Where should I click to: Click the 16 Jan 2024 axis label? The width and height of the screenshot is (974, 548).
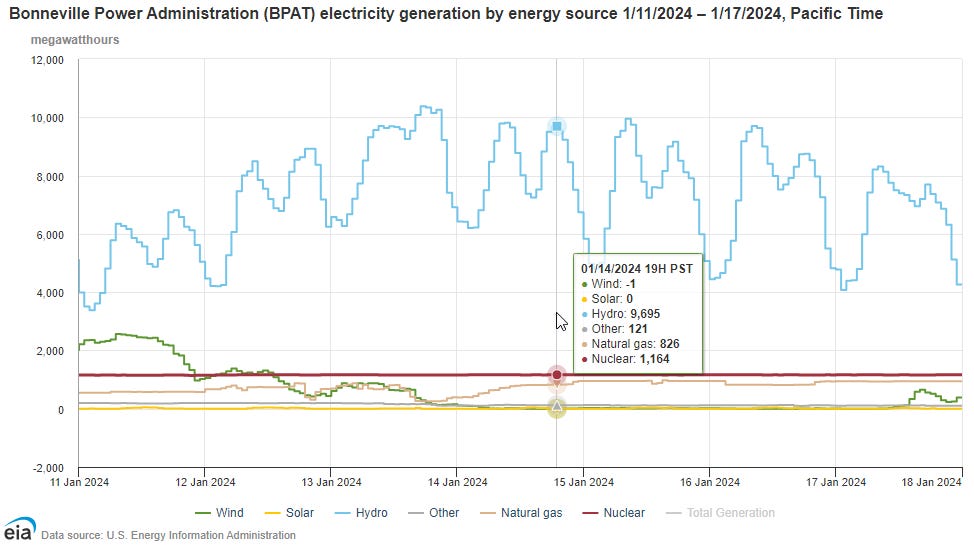pos(710,482)
